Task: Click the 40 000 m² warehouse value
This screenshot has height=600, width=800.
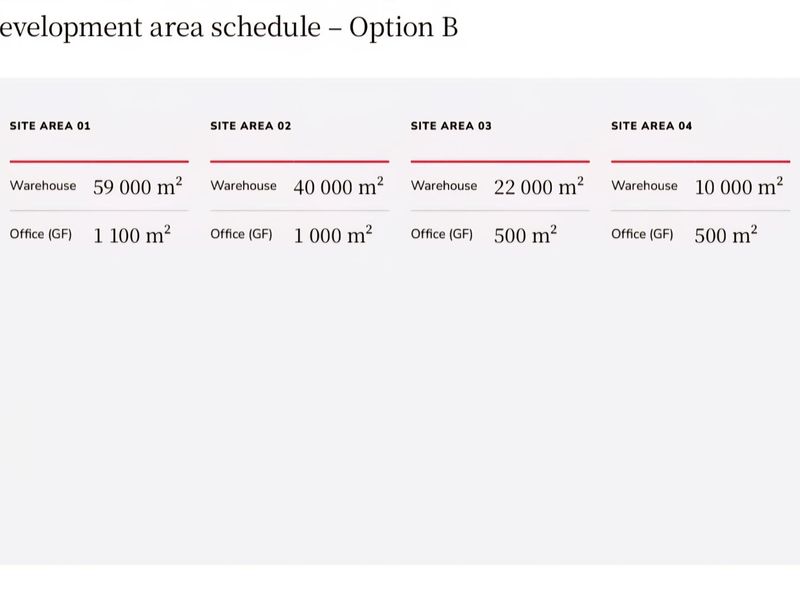Action: 338,186
